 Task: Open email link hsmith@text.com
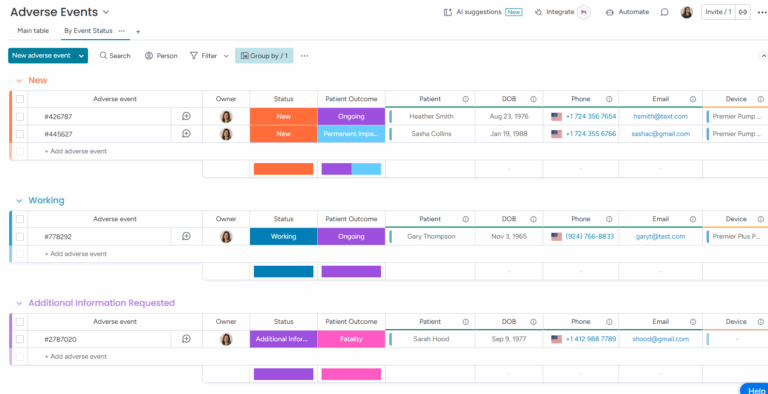(660, 117)
